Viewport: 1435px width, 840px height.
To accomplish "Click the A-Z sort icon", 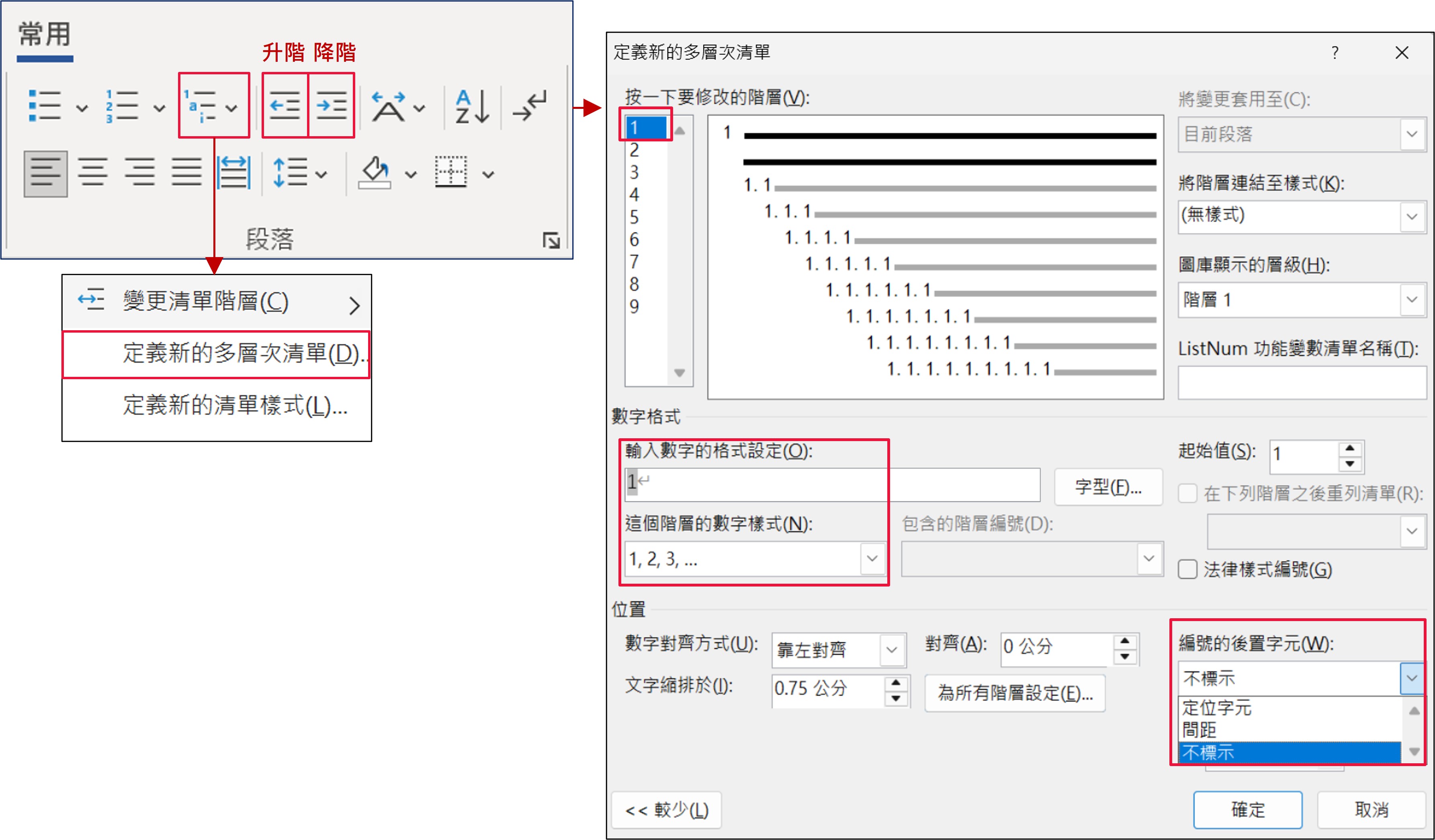I will (472, 106).
